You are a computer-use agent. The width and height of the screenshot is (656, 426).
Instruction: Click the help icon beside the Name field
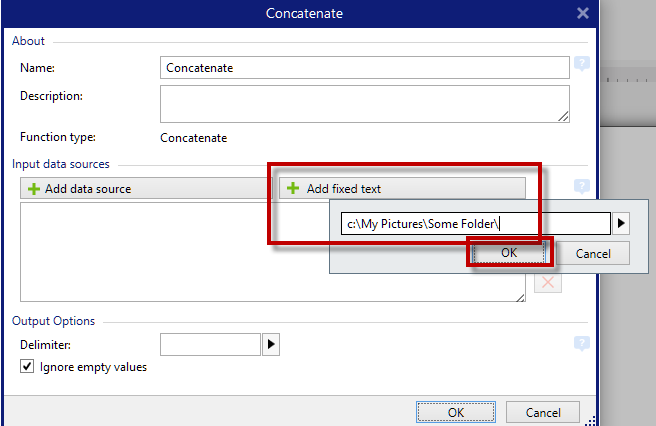[582, 66]
